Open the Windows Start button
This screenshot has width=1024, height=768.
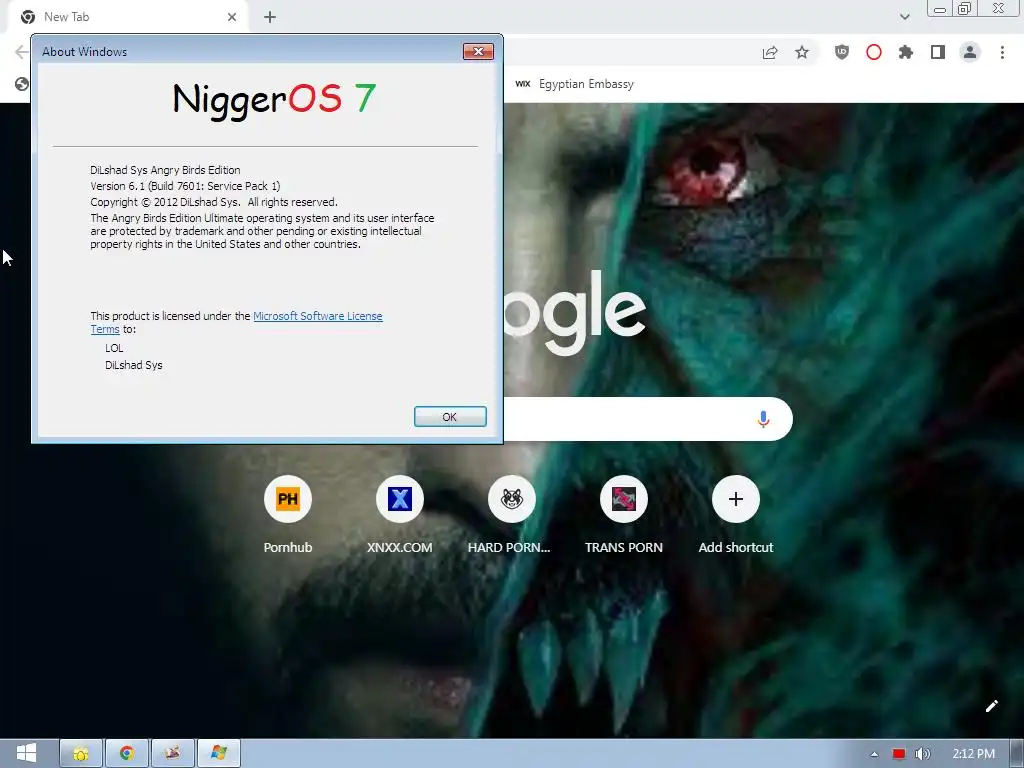(26, 754)
